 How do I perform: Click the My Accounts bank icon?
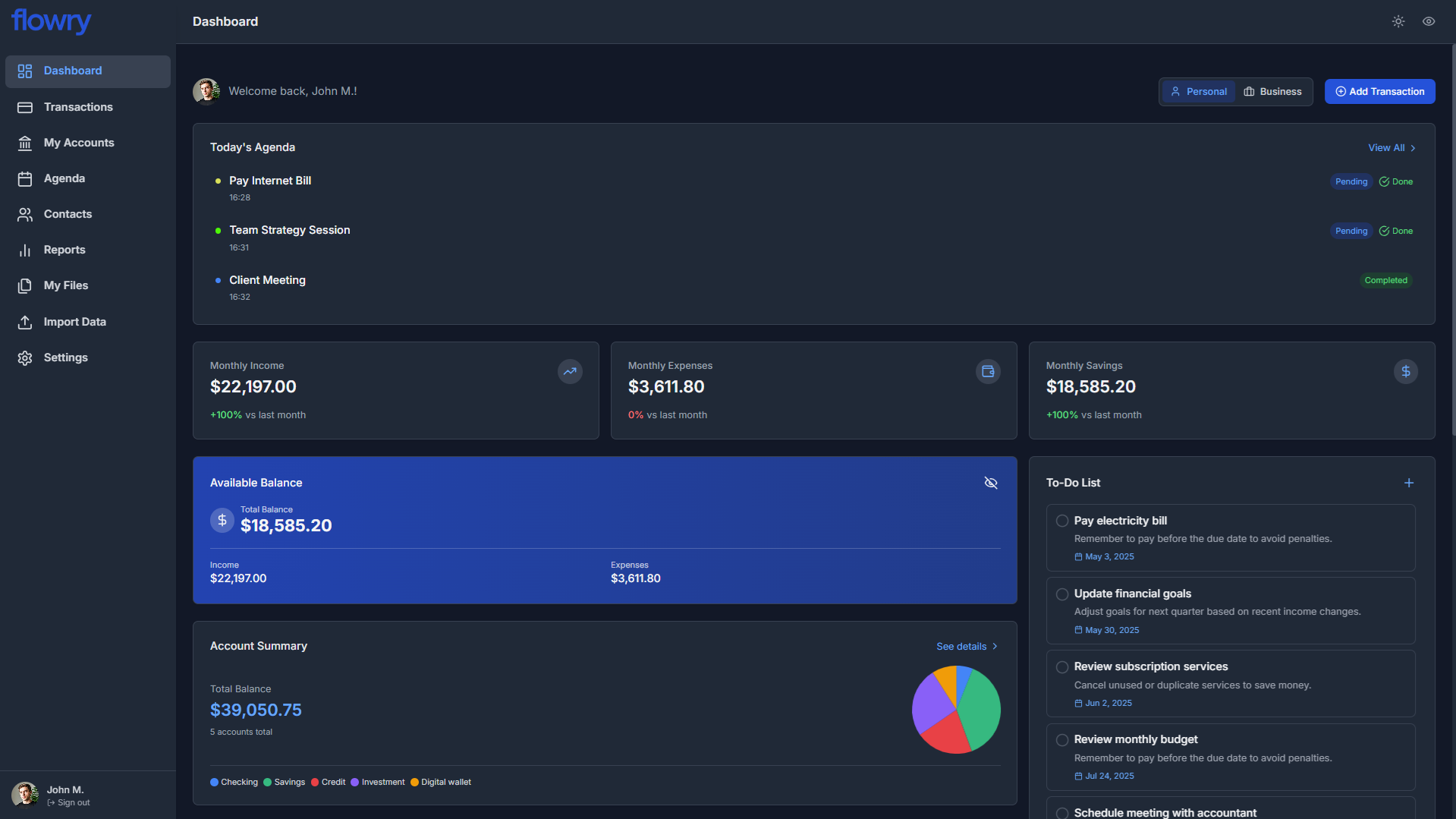pos(25,143)
